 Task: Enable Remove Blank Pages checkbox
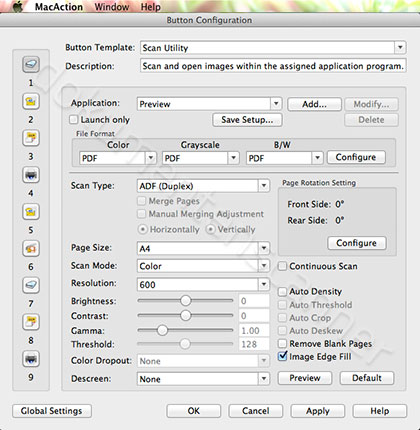tap(283, 343)
